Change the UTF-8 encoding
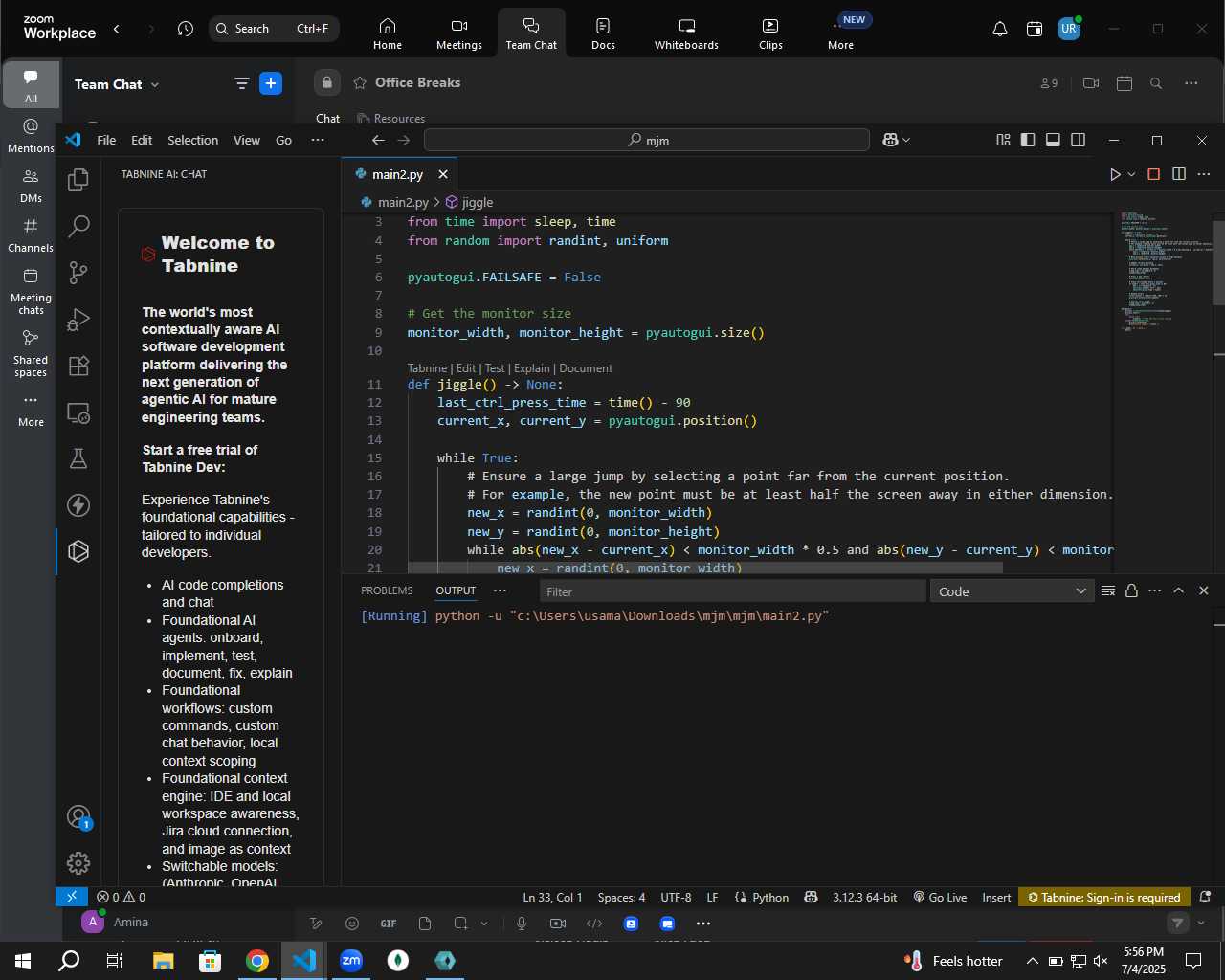The height and width of the screenshot is (980, 1225). click(x=676, y=897)
